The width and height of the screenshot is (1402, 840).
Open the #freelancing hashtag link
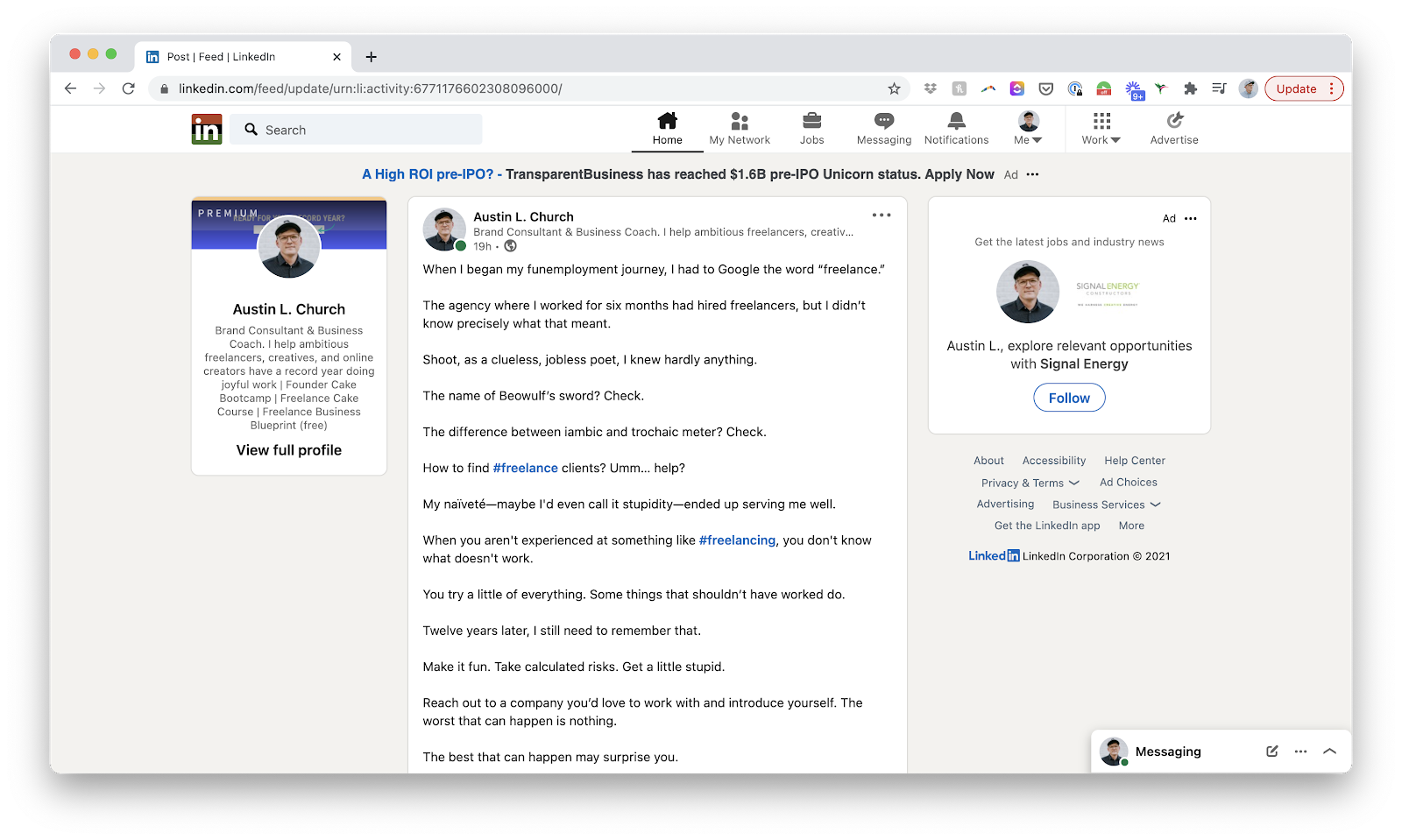737,540
